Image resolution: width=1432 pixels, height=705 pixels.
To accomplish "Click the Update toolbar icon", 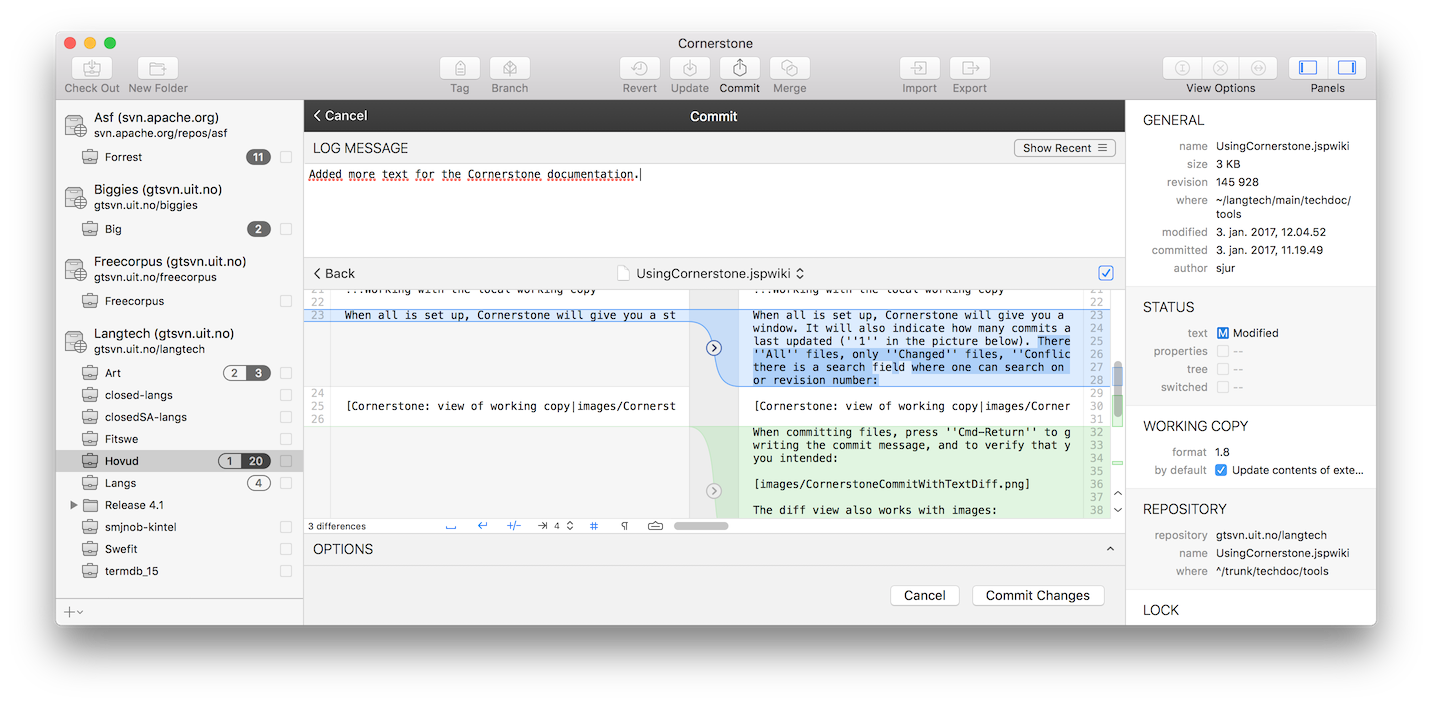I will (x=690, y=68).
